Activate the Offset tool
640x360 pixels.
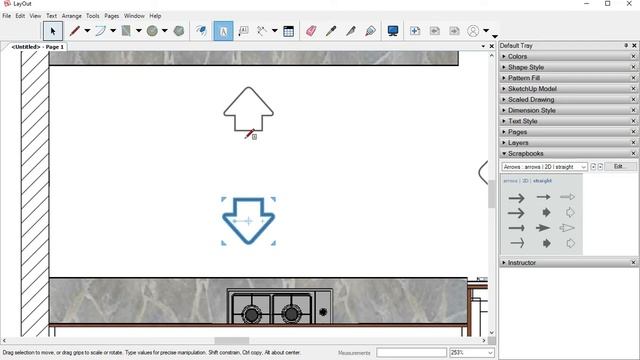201,31
